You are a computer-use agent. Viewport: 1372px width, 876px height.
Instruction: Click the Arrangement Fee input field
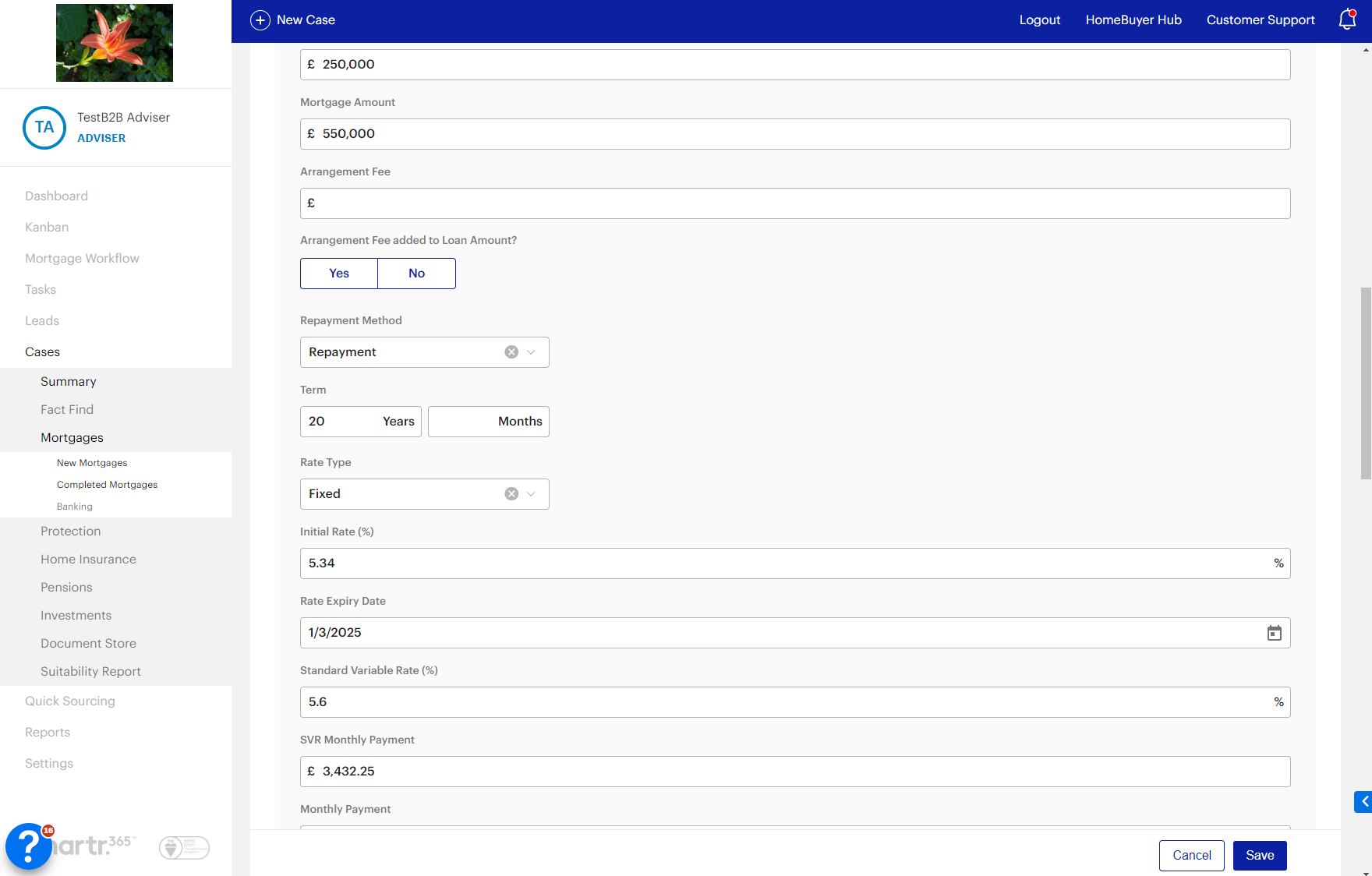795,203
